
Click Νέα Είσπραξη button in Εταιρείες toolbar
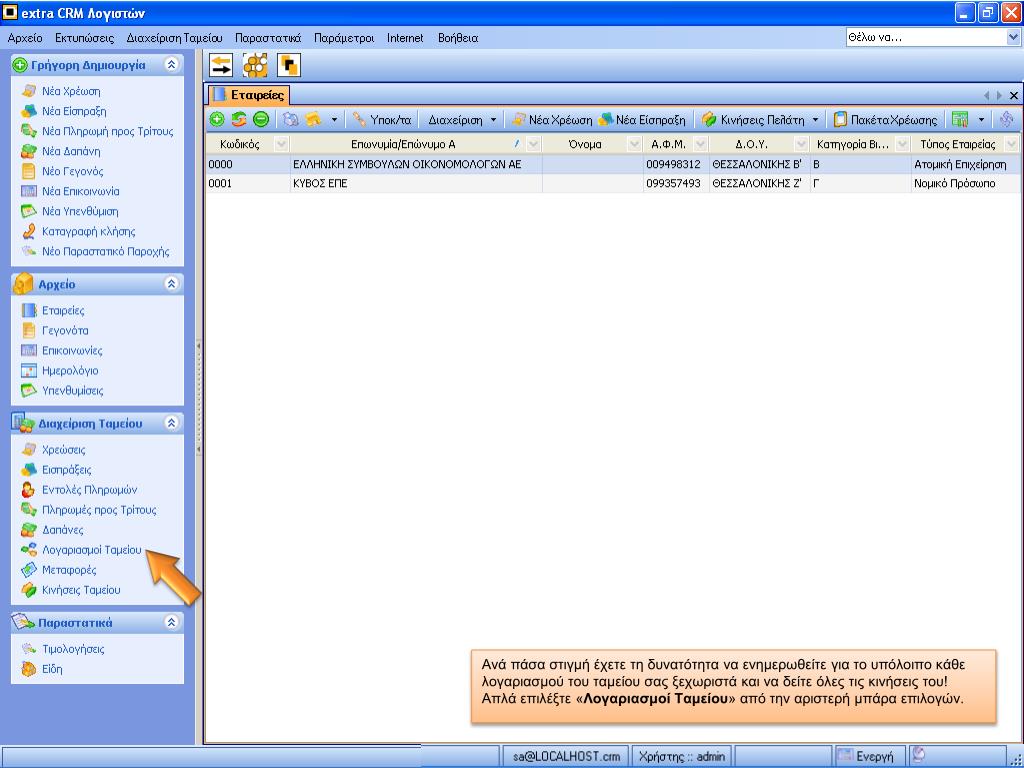[642, 120]
